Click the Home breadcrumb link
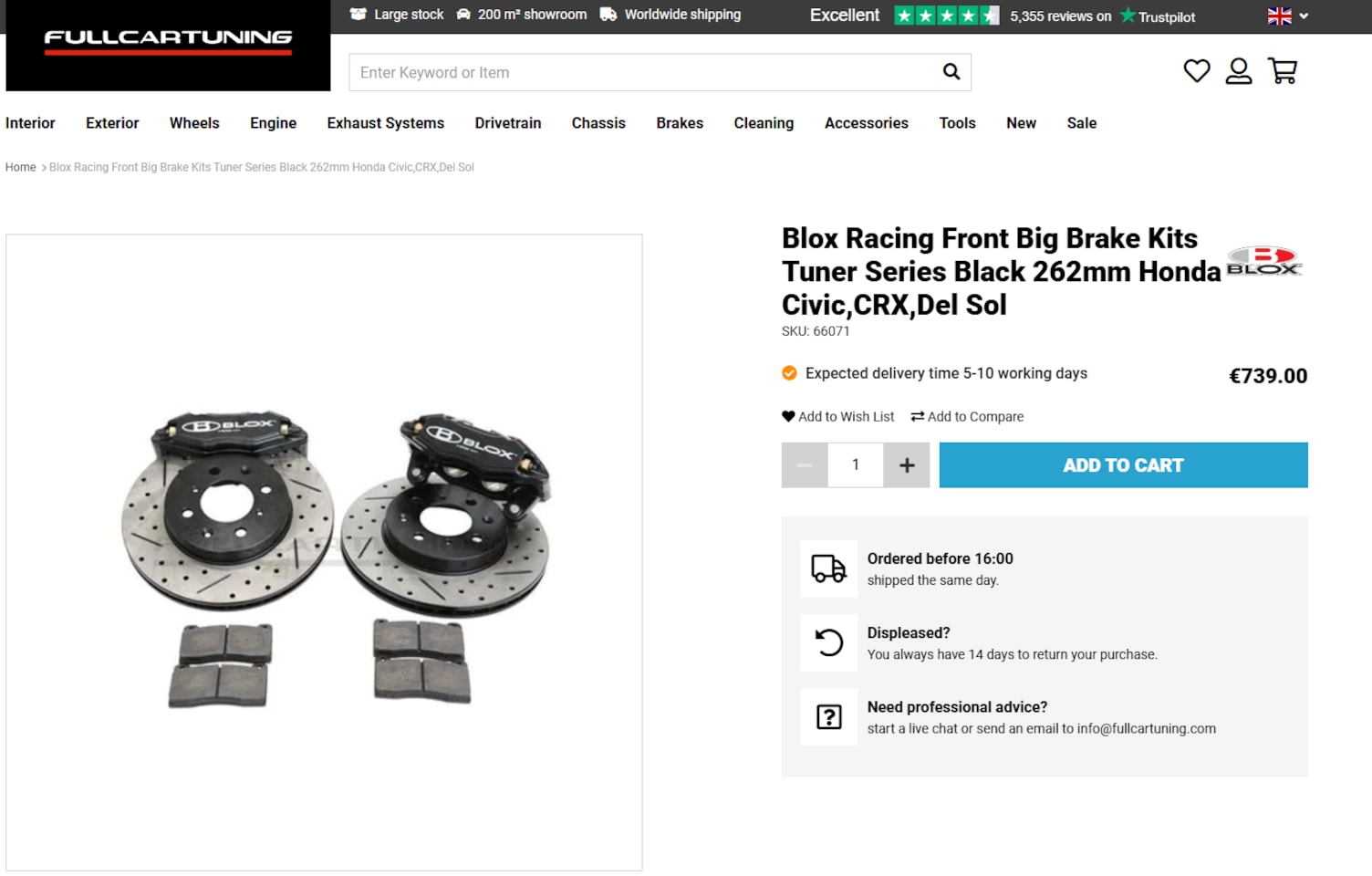 (20, 167)
